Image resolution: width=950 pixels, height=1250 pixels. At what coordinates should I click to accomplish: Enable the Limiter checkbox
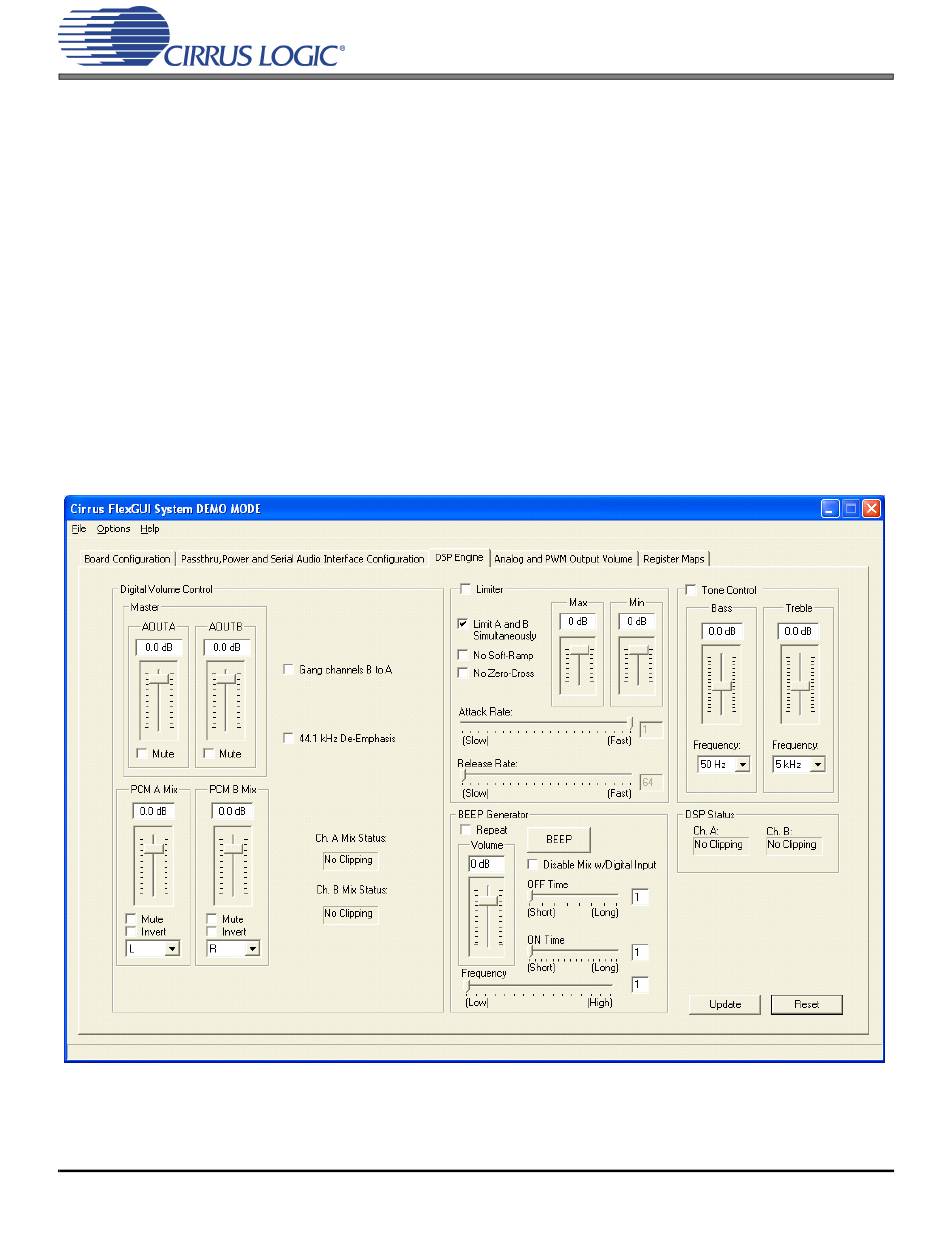[465, 590]
